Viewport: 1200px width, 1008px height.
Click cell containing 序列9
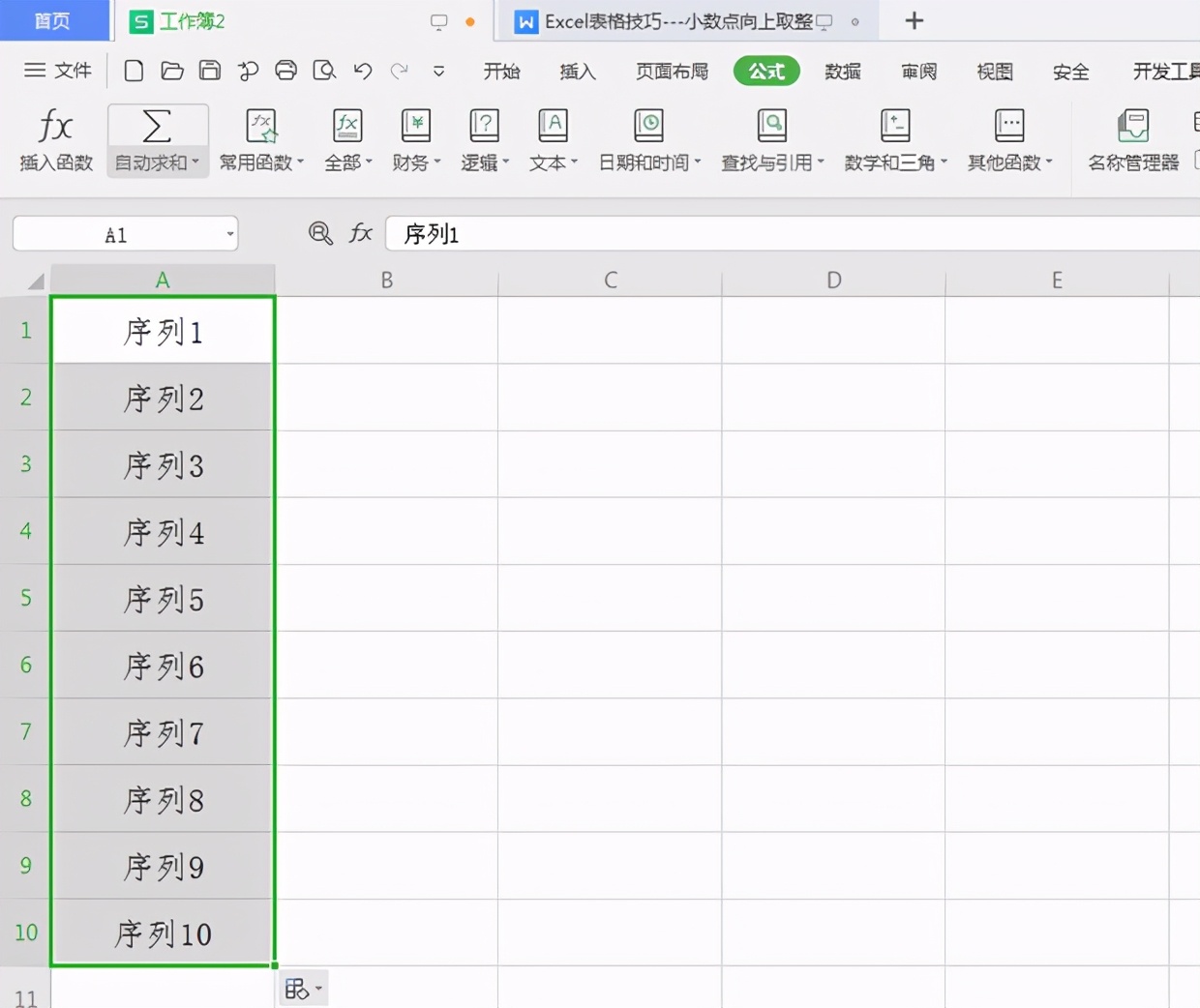[163, 866]
